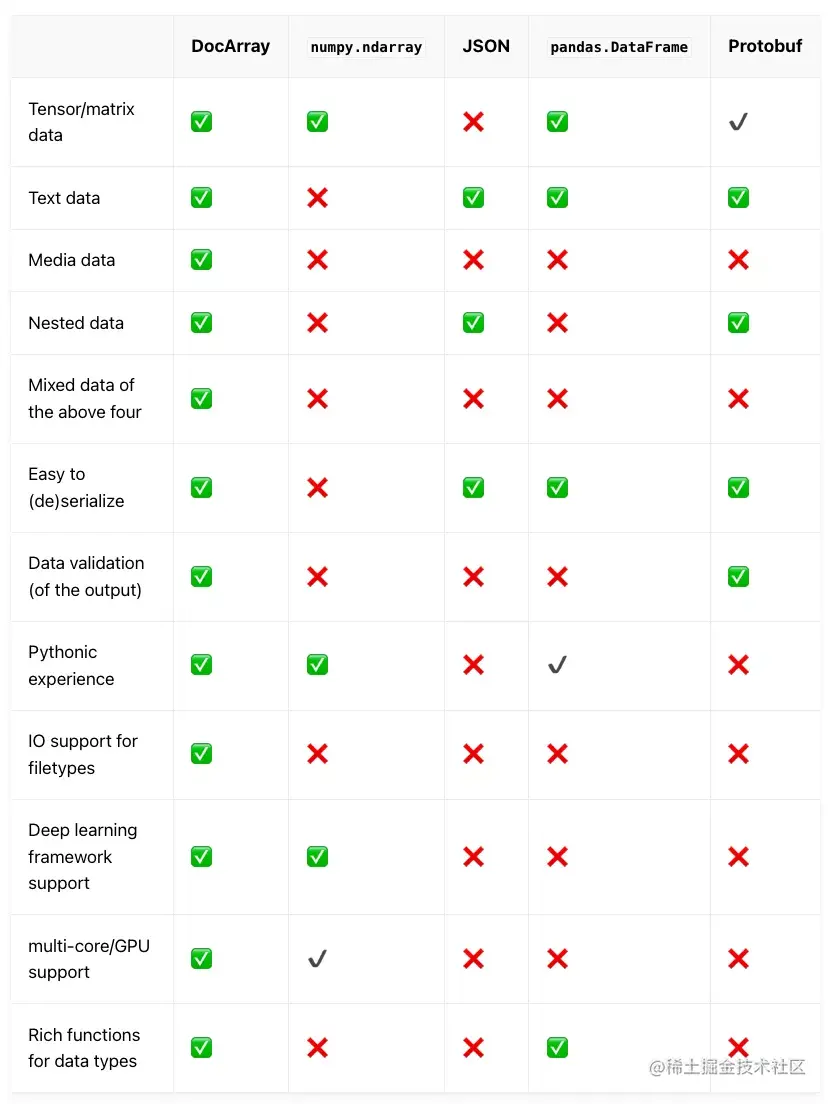
Task: Click the Protobuf column header
Action: pos(765,46)
